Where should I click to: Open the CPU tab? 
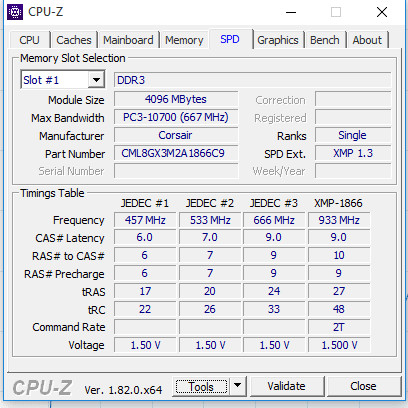[30, 40]
